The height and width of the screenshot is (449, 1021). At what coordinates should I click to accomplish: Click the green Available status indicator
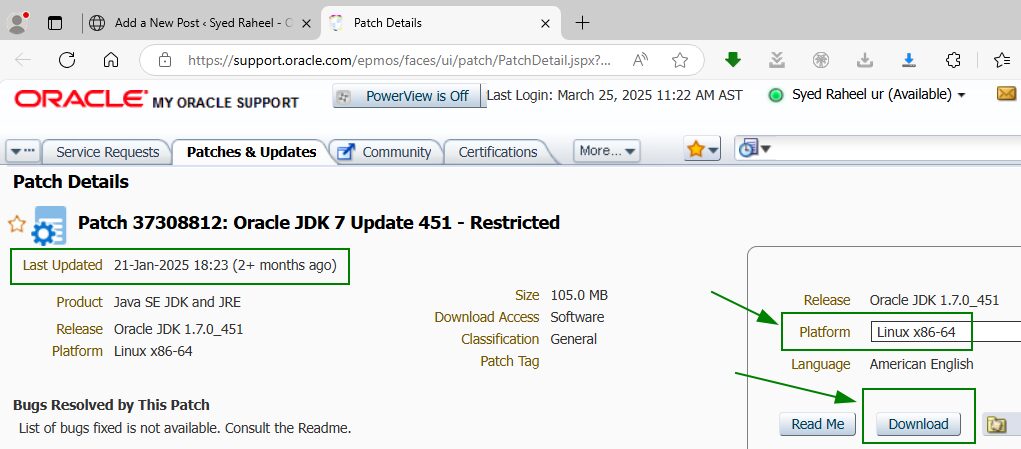pyautogui.click(x=776, y=96)
